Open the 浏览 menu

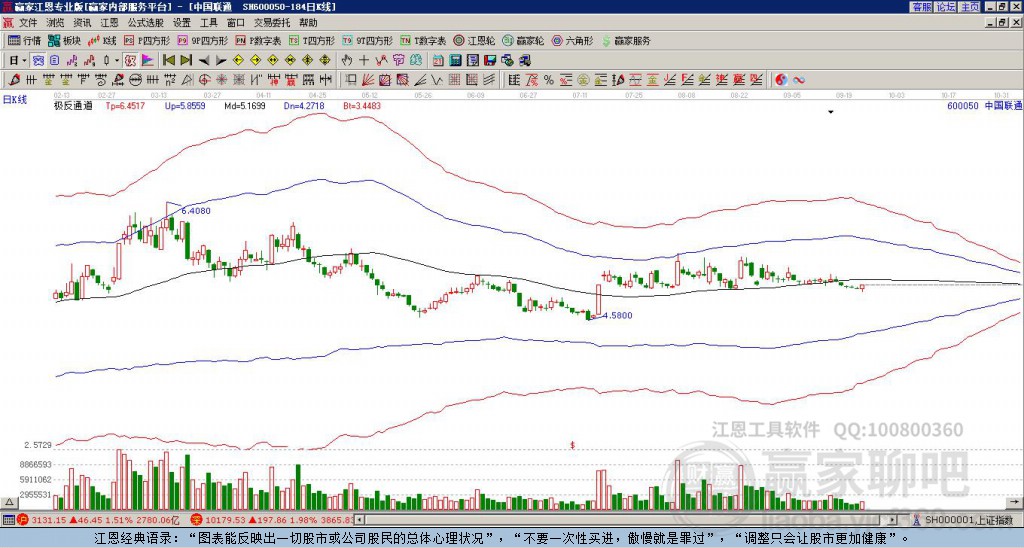pyautogui.click(x=56, y=23)
